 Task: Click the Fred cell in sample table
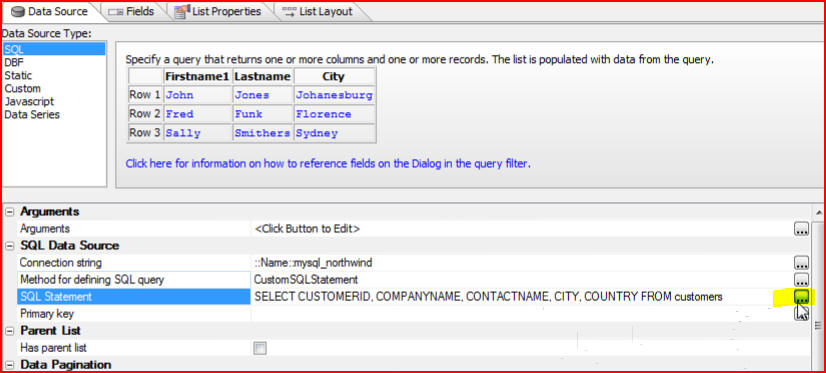[x=198, y=114]
